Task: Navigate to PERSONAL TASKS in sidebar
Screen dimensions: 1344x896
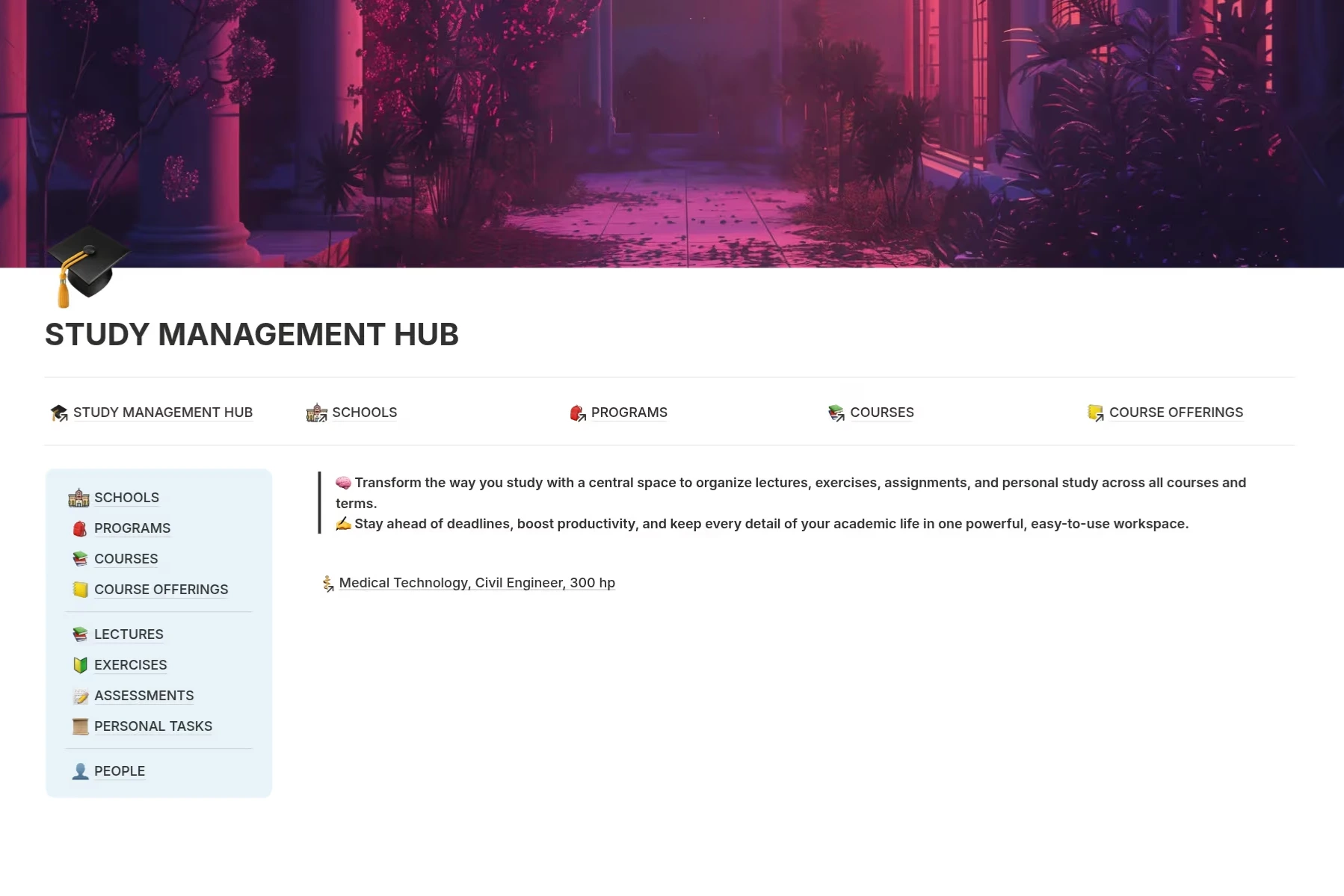Action: click(x=153, y=726)
